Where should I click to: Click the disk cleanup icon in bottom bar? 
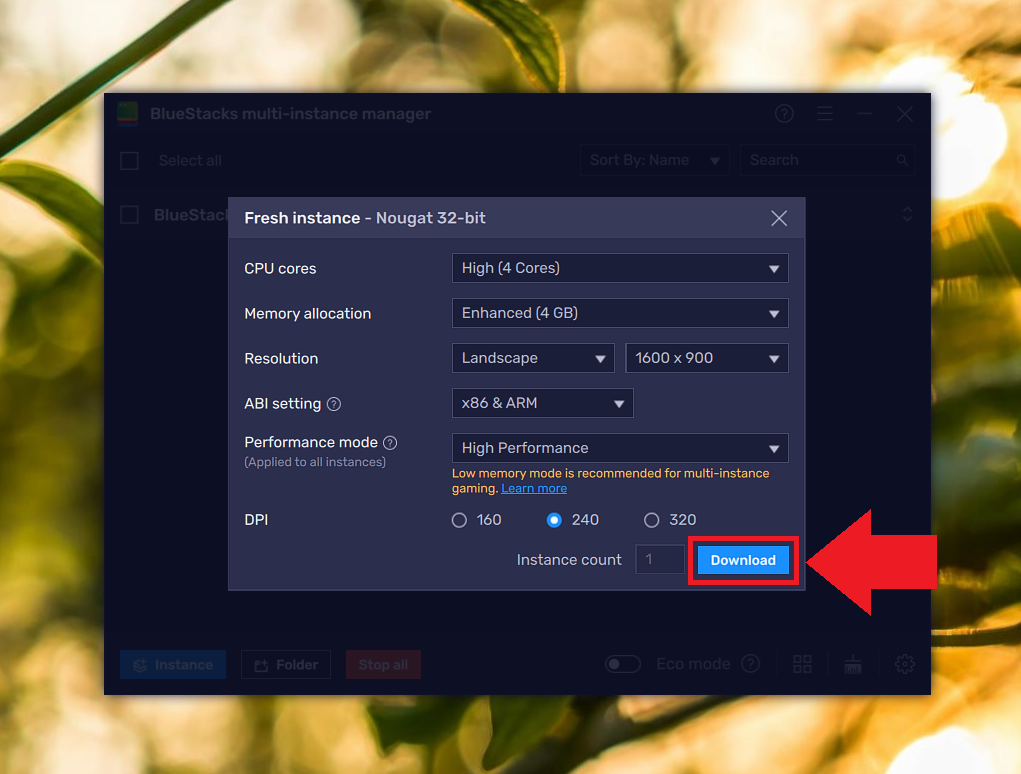pyautogui.click(x=852, y=664)
